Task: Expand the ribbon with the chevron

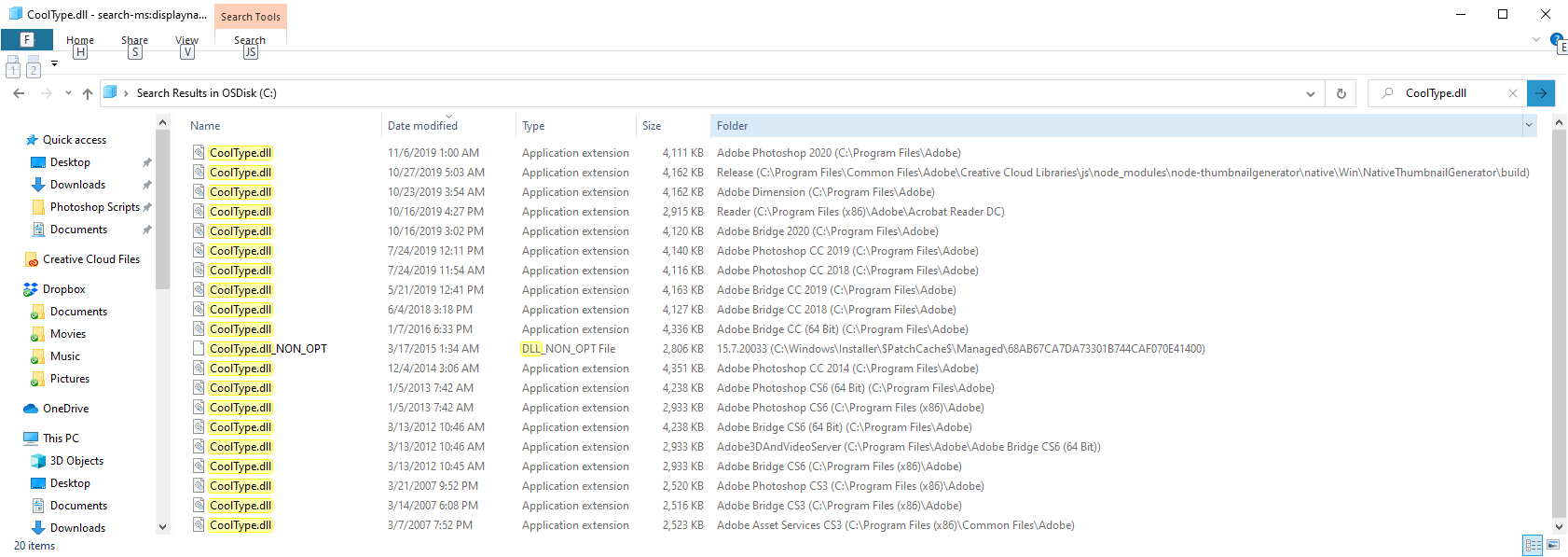Action: coord(1535,39)
